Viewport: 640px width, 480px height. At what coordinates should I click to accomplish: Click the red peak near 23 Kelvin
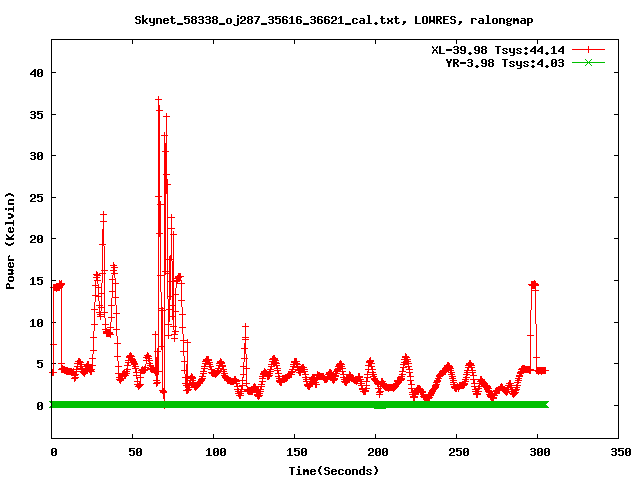103,214
